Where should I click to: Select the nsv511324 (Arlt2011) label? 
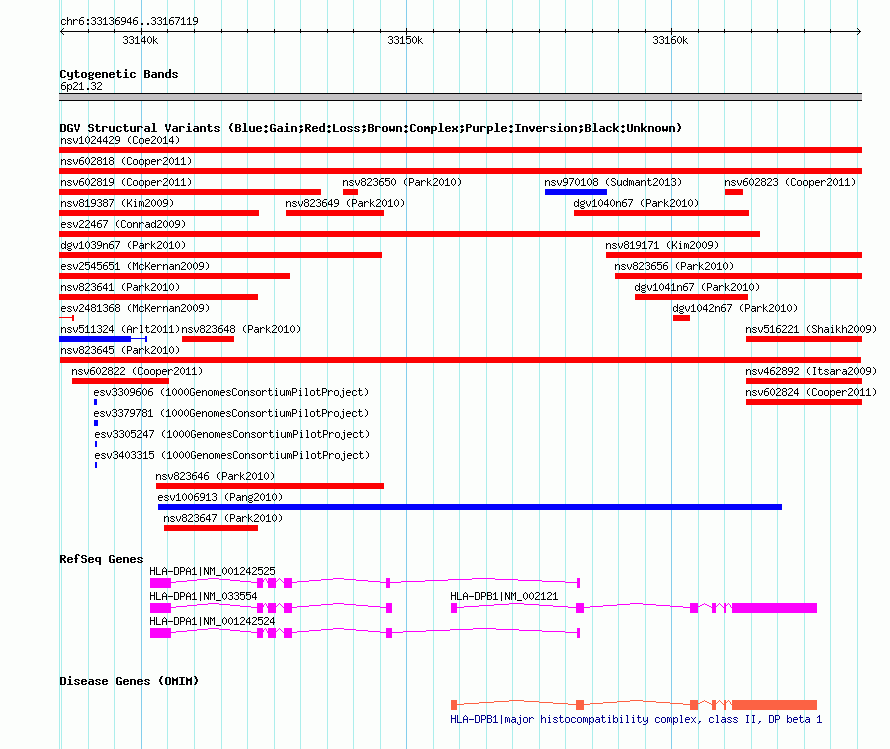120,329
